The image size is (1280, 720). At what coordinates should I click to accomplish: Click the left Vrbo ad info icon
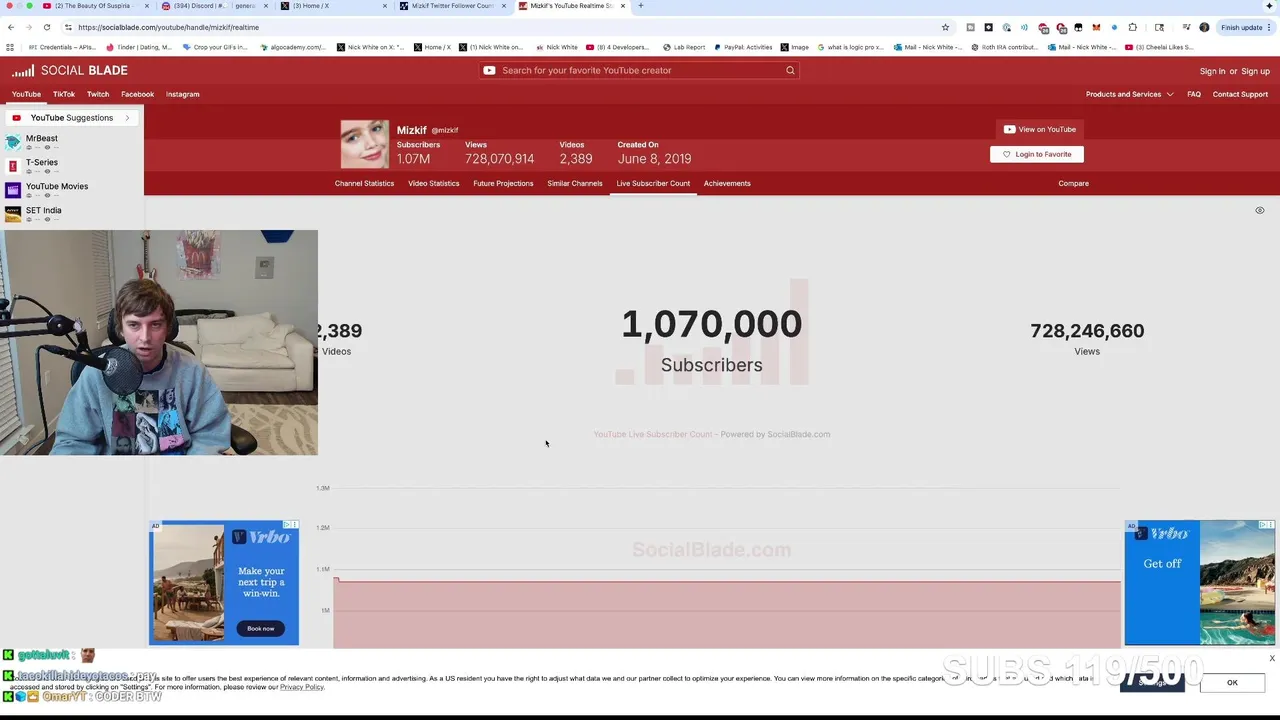click(286, 525)
